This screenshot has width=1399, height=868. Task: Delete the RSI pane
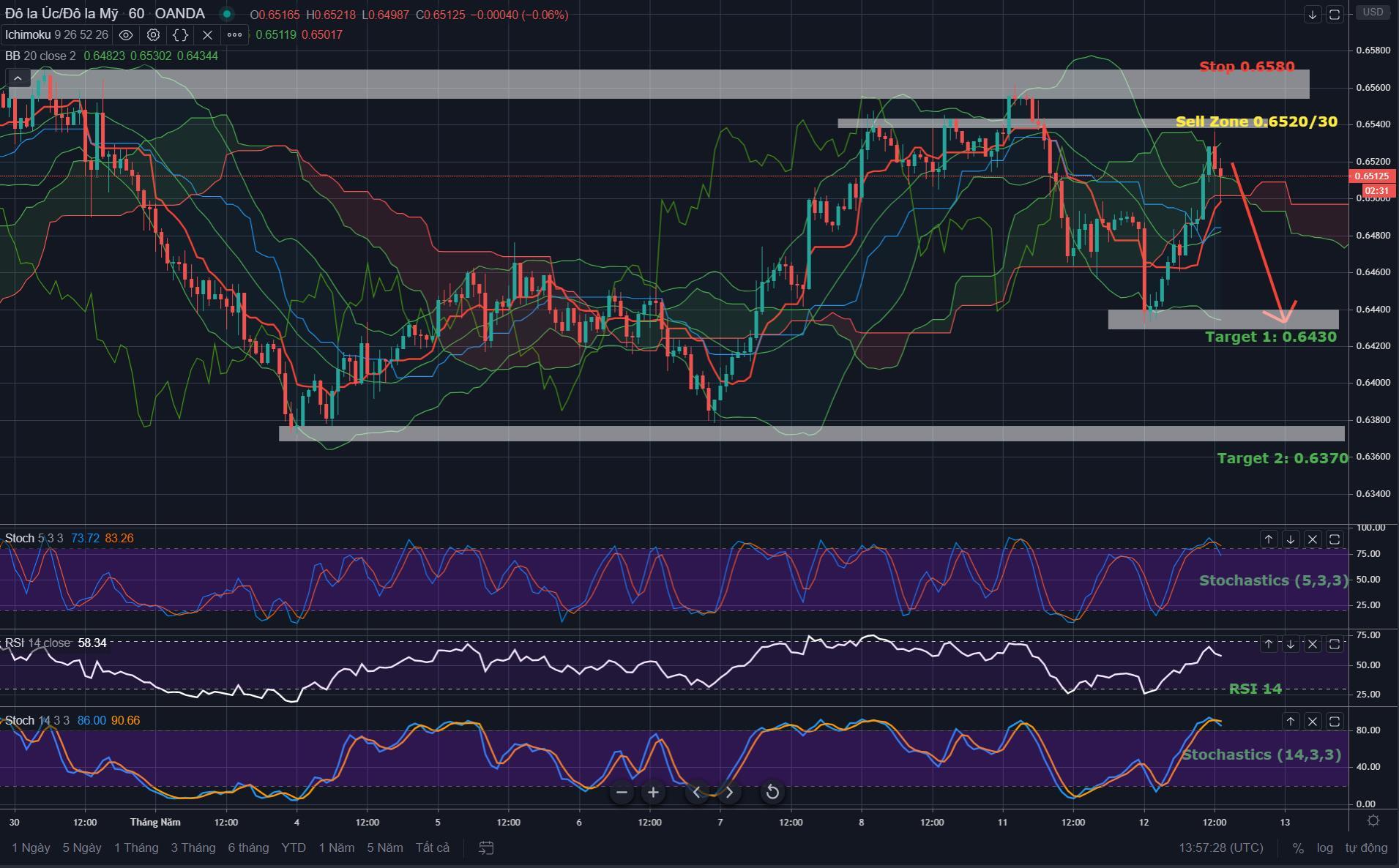pyautogui.click(x=1313, y=644)
